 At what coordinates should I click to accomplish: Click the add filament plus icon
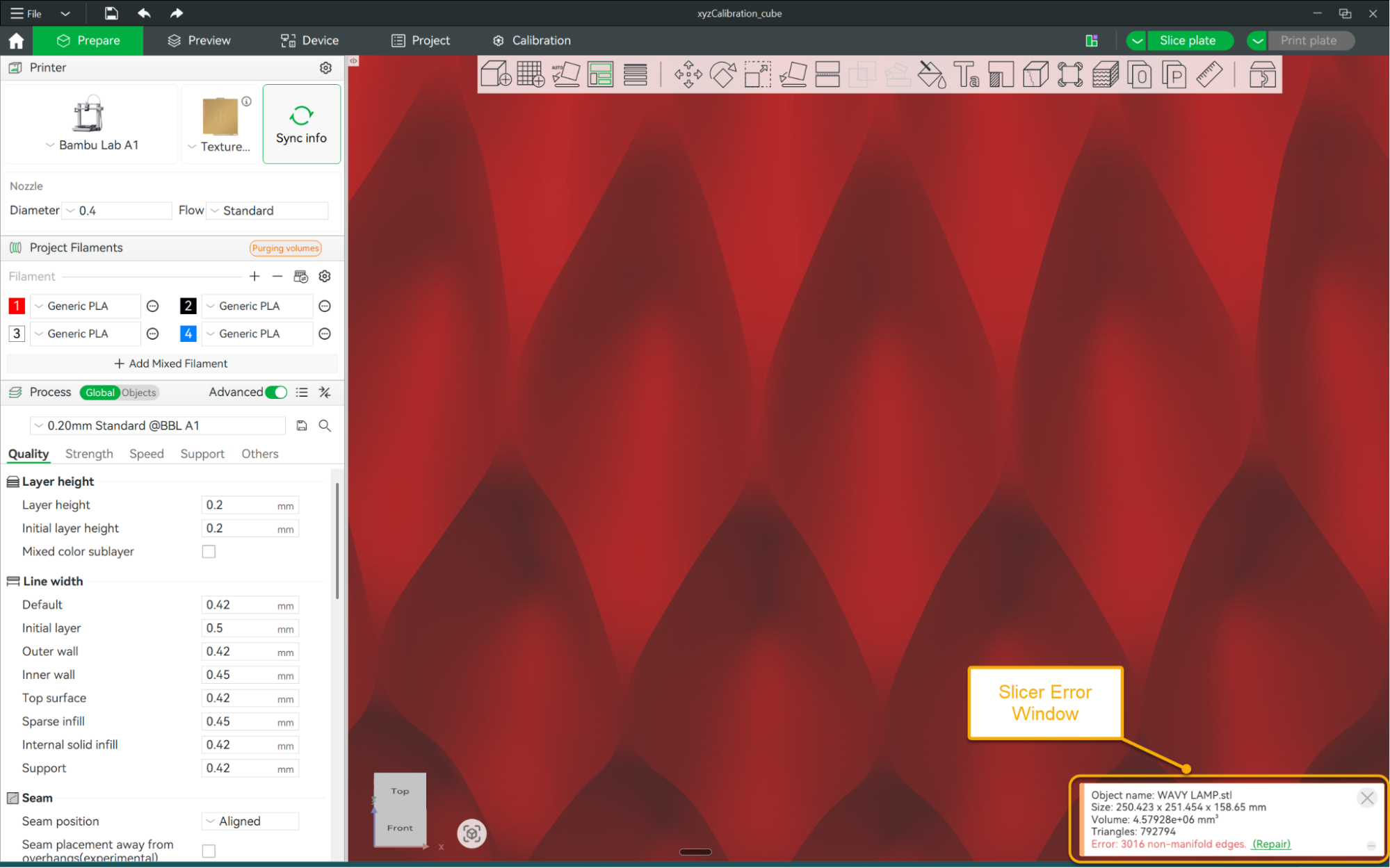[254, 277]
